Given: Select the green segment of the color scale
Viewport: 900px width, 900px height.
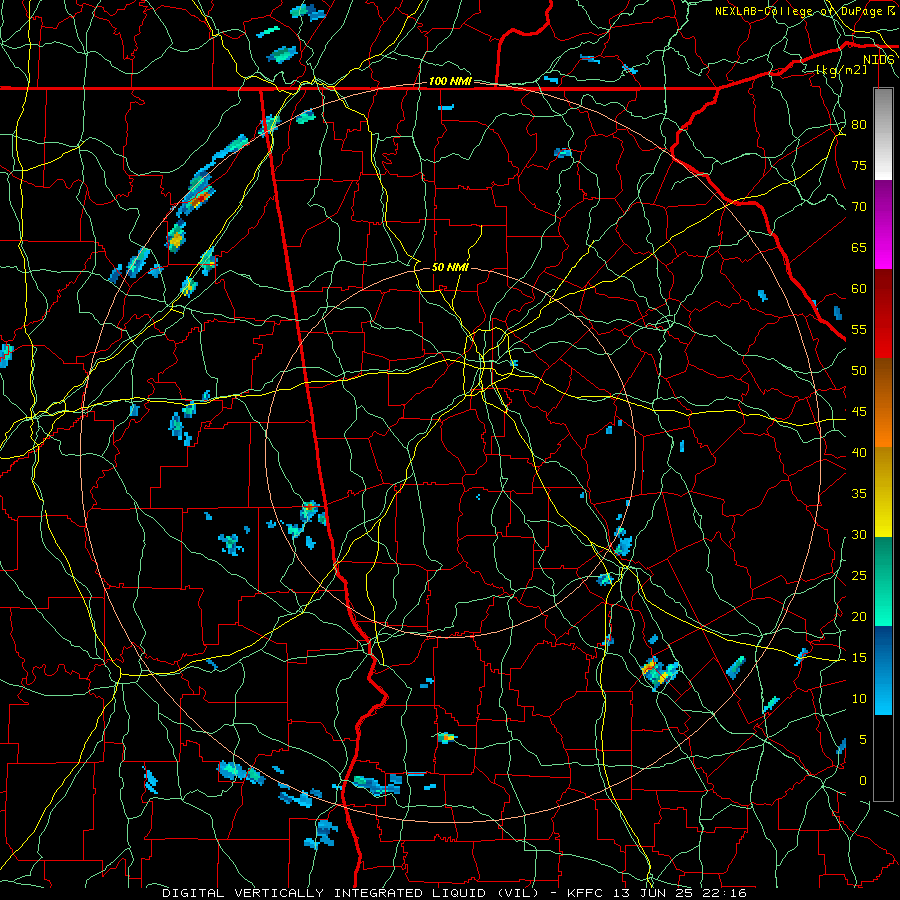Looking at the screenshot, I should pos(883,581).
